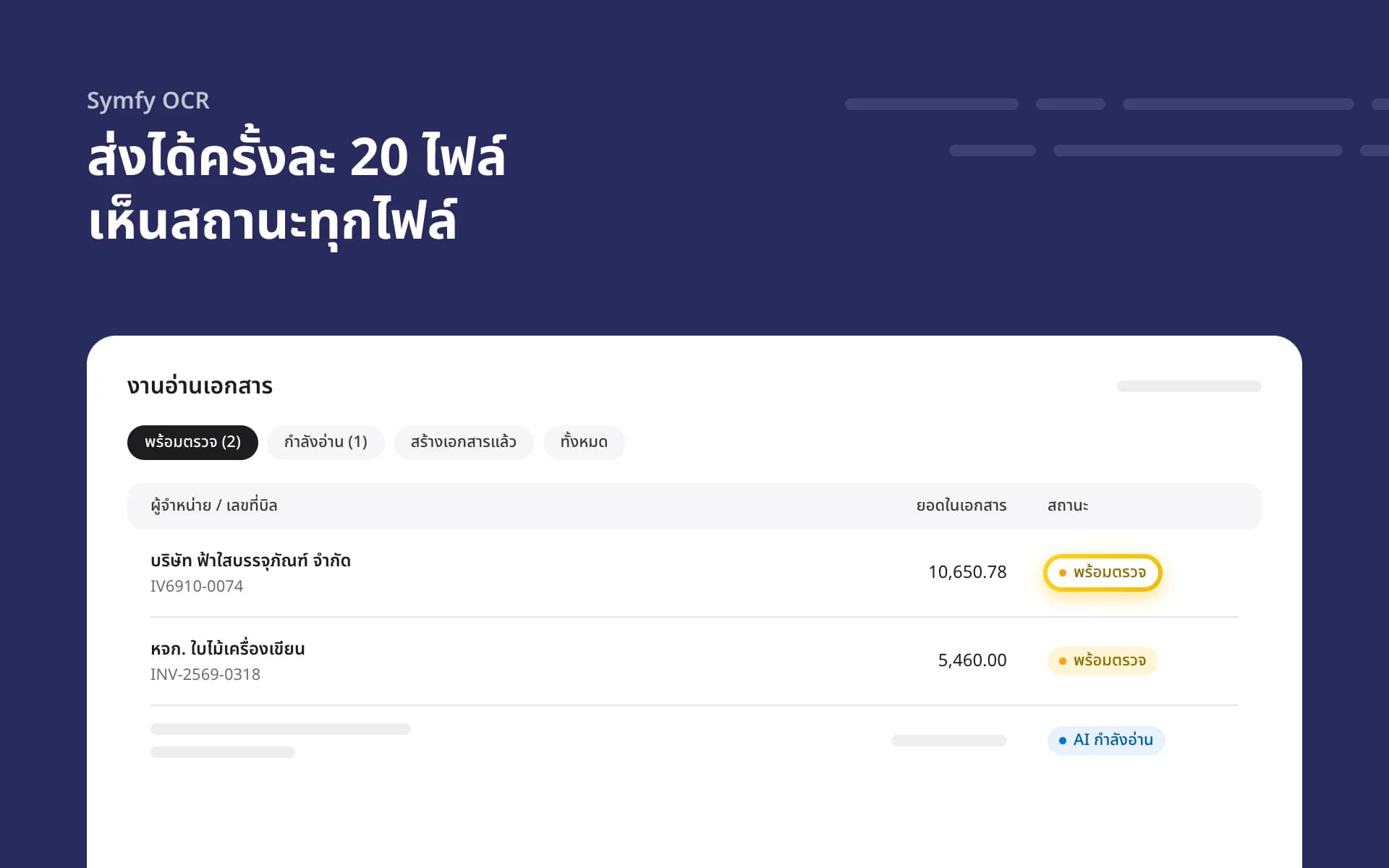Viewport: 1389px width, 868px height.
Task: Select the พร้อมตรวจ (2) tab
Action: pyautogui.click(x=192, y=443)
